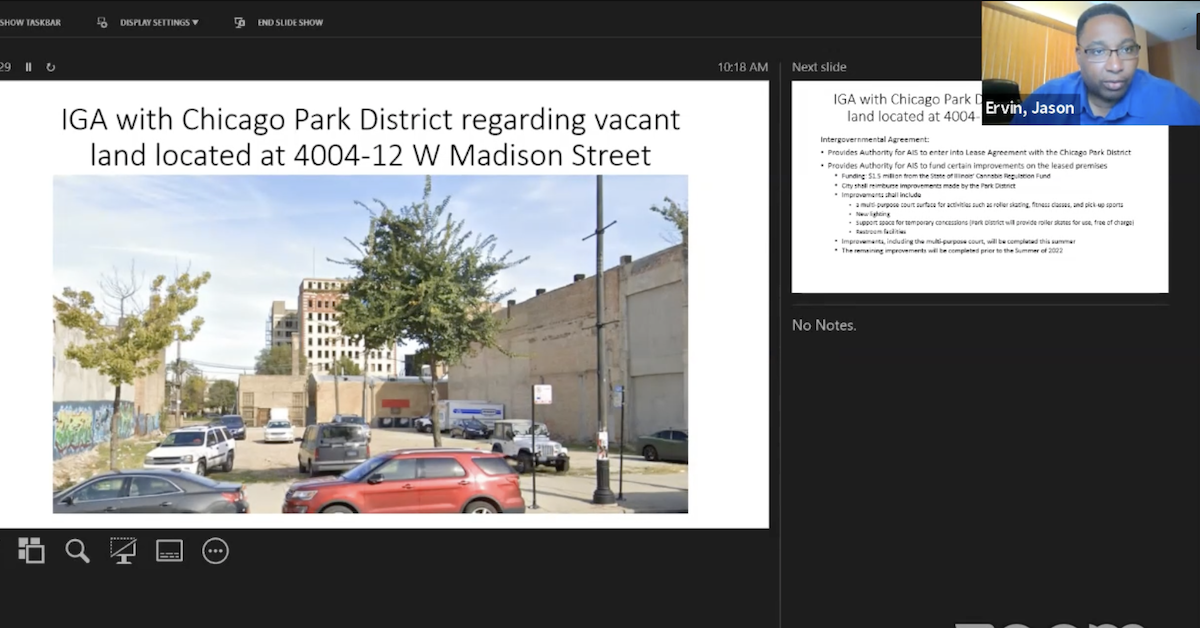This screenshot has height=628, width=1200.
Task: Click the 'Next slide' label
Action: pos(819,67)
